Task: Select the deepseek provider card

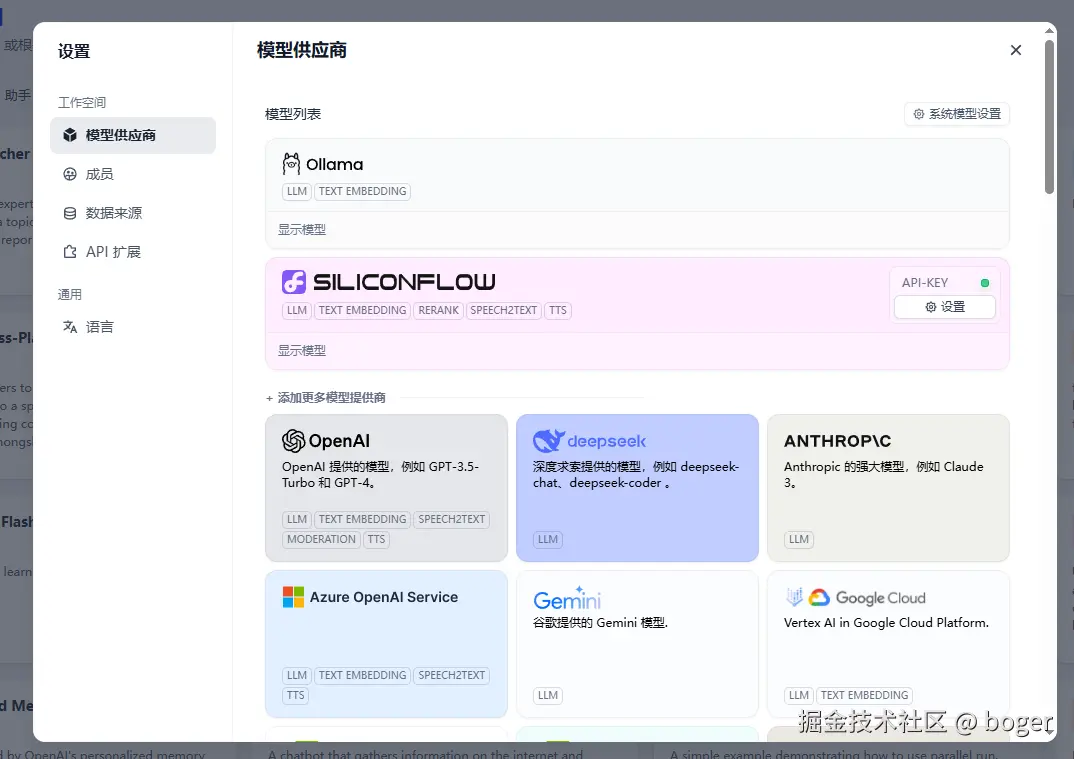Action: (x=637, y=488)
